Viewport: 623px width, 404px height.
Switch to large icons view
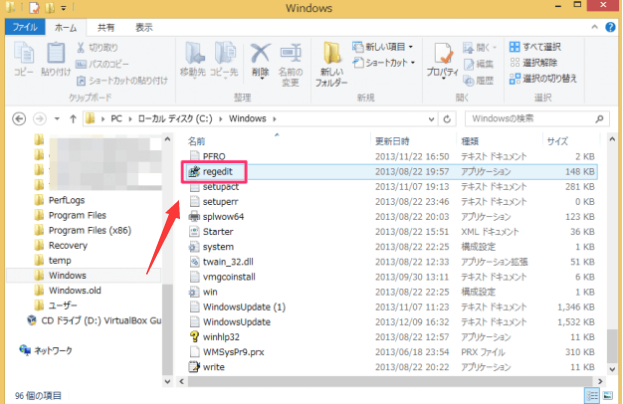tap(608, 396)
